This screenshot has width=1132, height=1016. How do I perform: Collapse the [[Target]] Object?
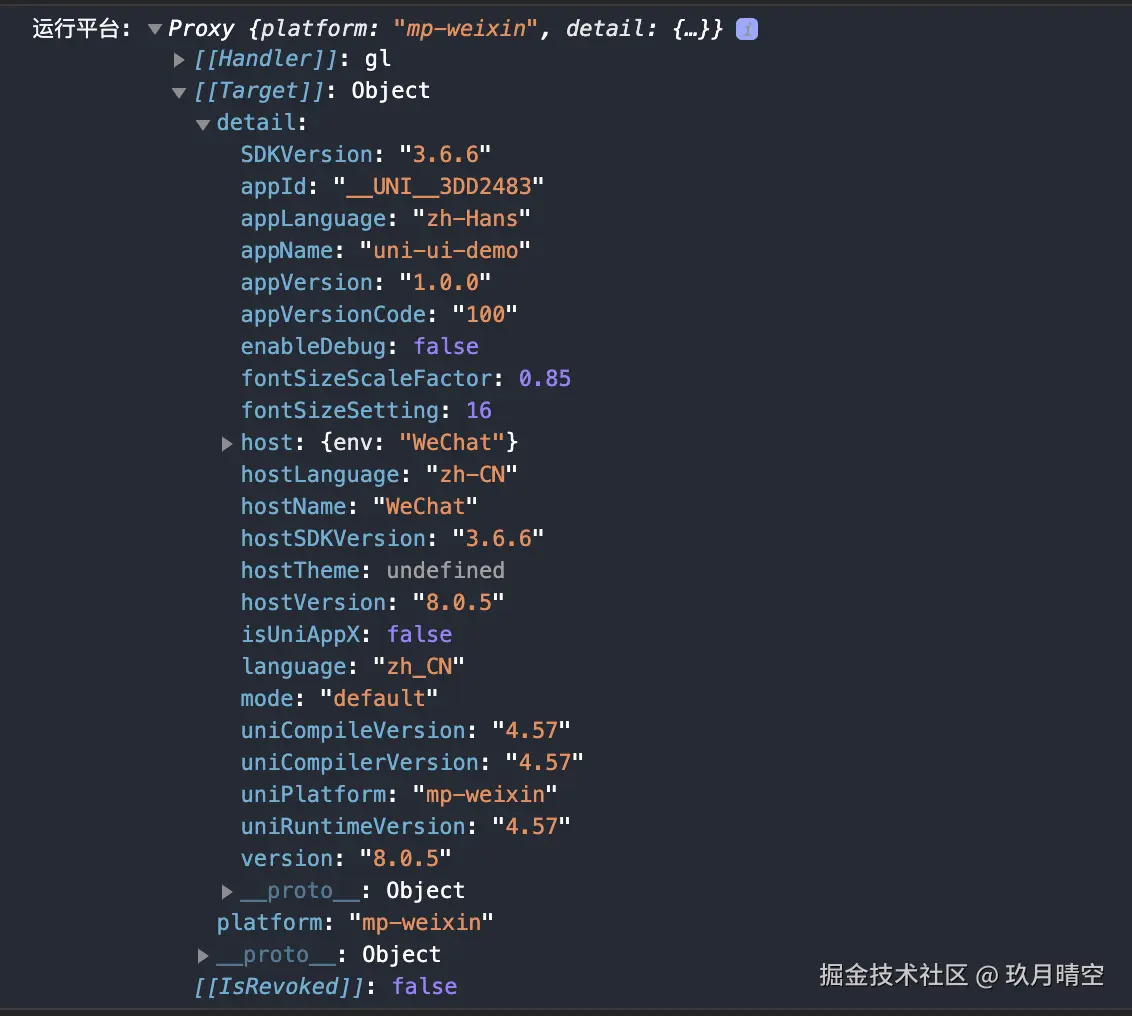pos(179,91)
